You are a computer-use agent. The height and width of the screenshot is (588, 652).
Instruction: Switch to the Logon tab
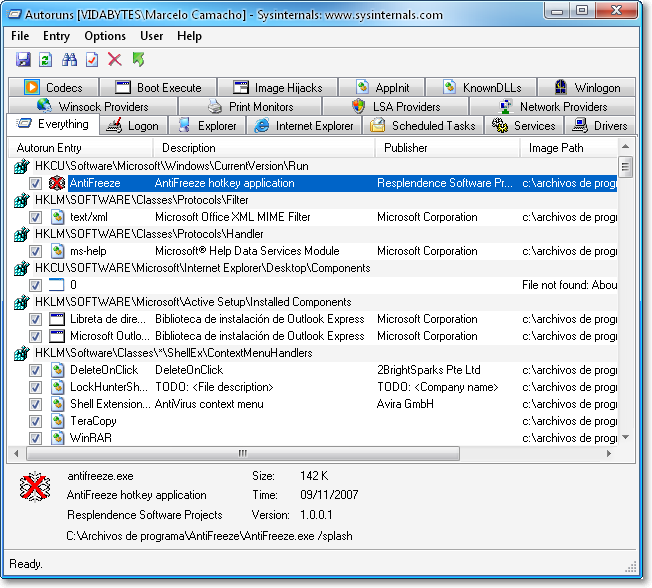pyautogui.click(x=133, y=126)
